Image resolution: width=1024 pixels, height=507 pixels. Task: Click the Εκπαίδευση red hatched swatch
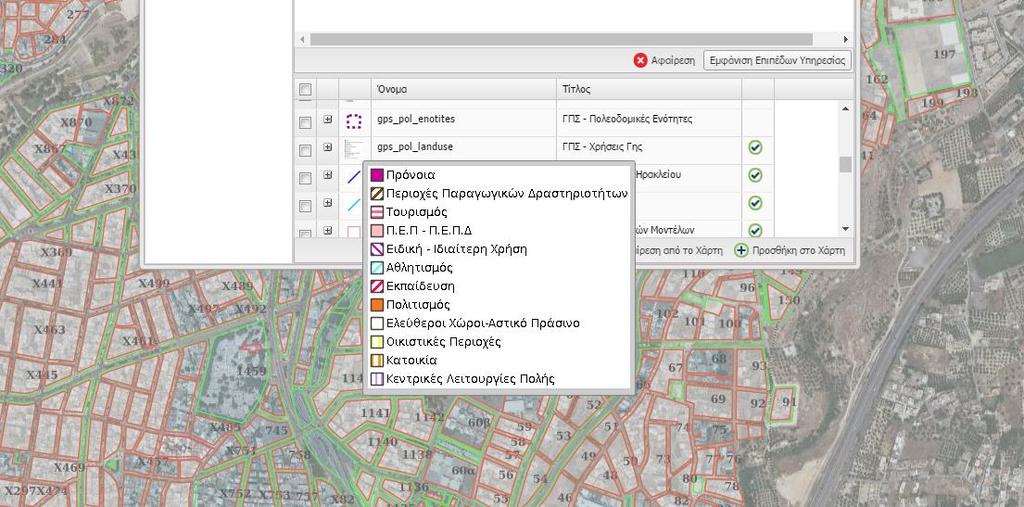tap(377, 286)
